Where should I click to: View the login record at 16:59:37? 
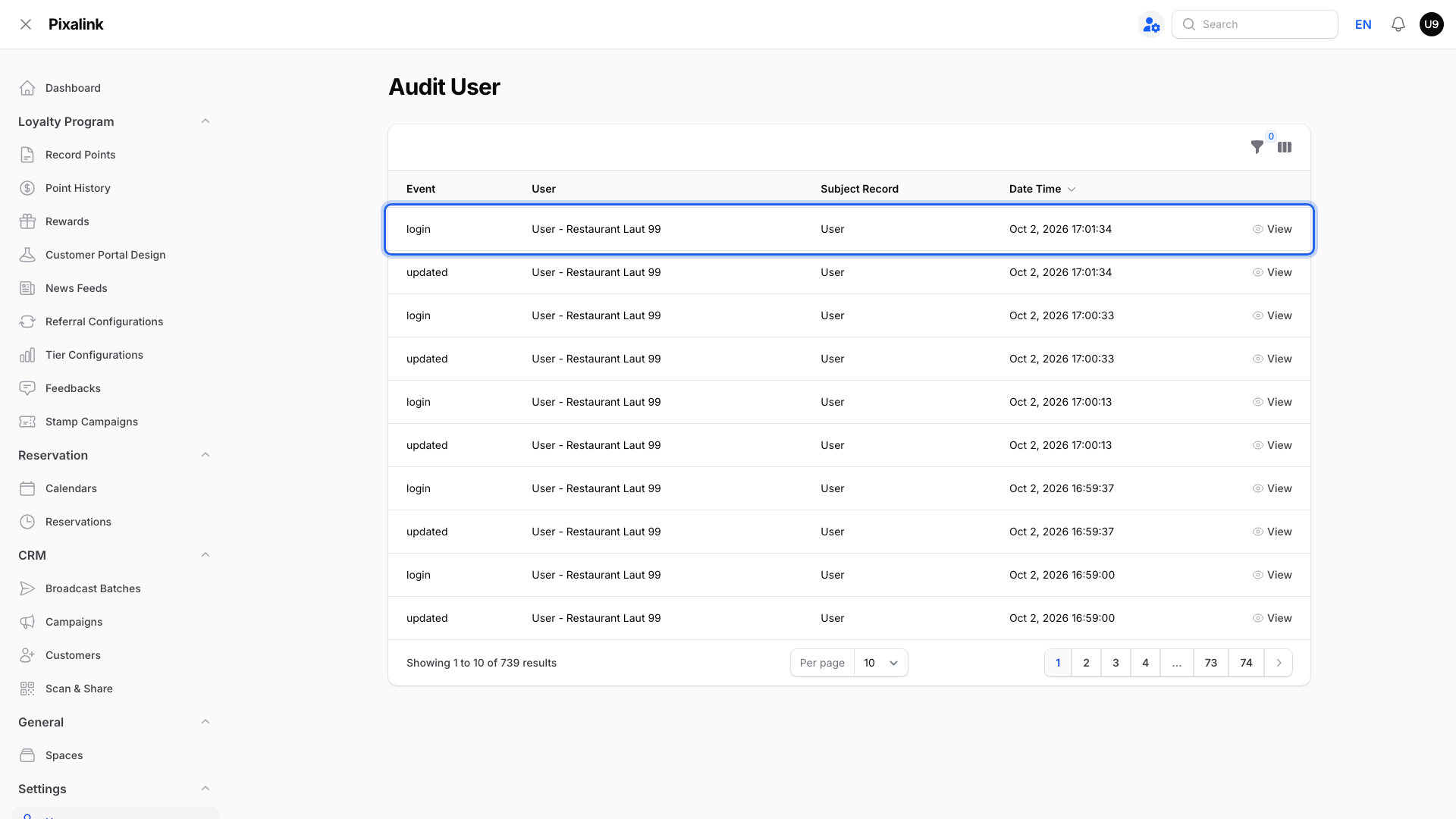coord(1272,488)
